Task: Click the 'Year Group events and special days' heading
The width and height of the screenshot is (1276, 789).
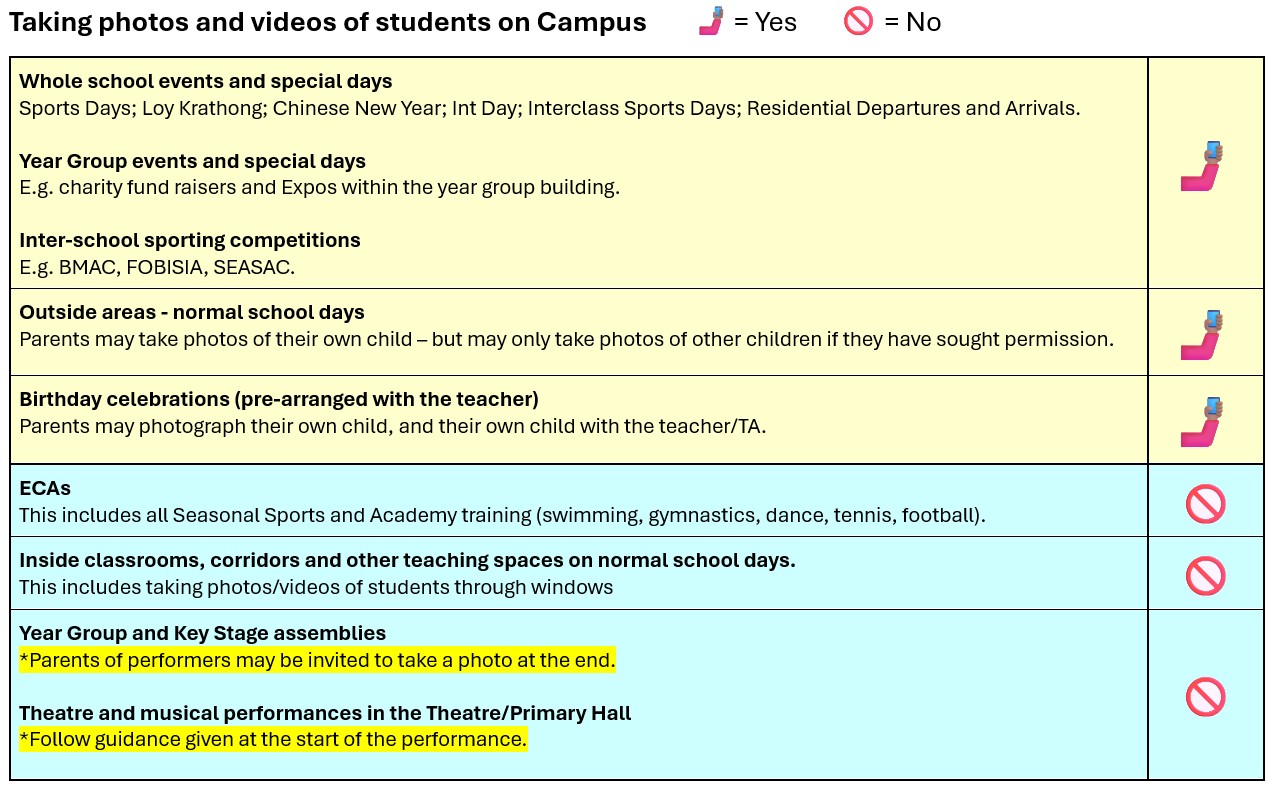Action: pos(192,161)
